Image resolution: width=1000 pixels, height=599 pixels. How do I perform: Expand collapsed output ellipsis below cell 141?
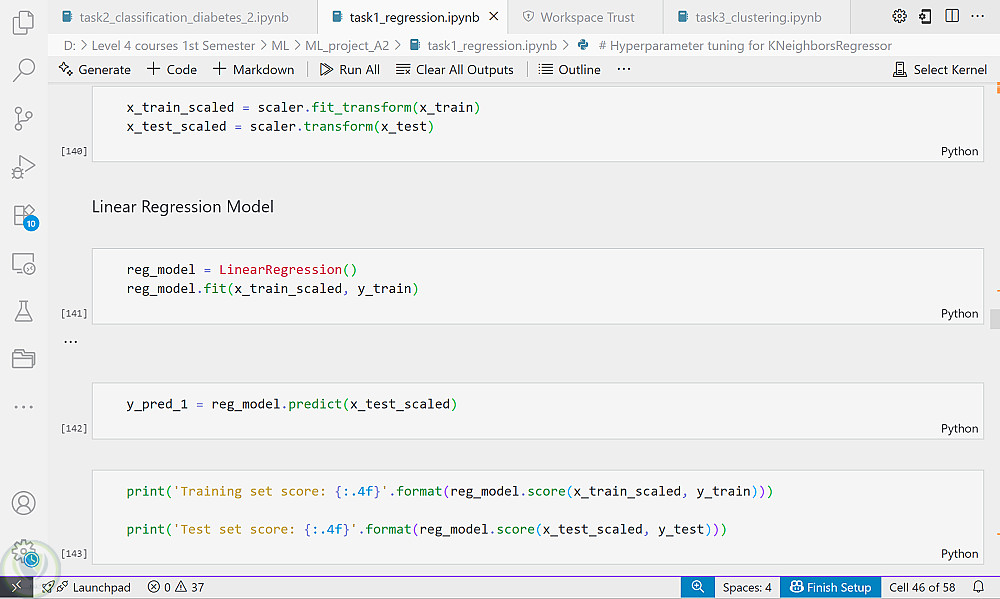(x=71, y=342)
